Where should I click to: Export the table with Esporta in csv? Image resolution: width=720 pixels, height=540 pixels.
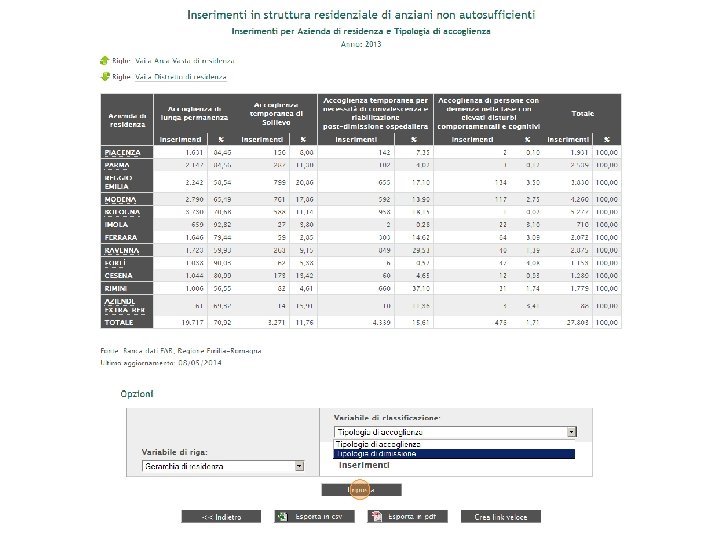[315, 517]
